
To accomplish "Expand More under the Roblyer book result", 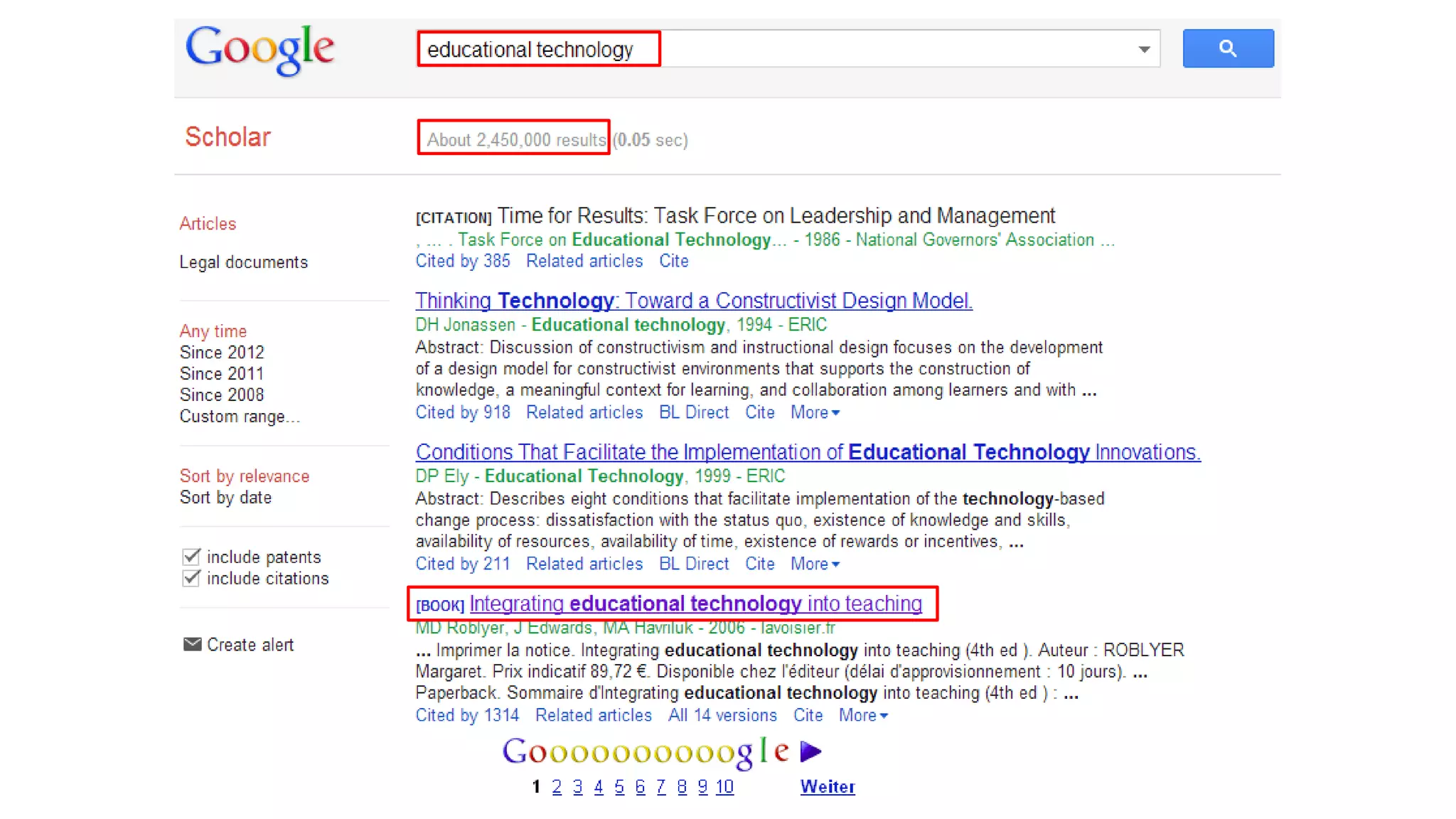I will 862,715.
